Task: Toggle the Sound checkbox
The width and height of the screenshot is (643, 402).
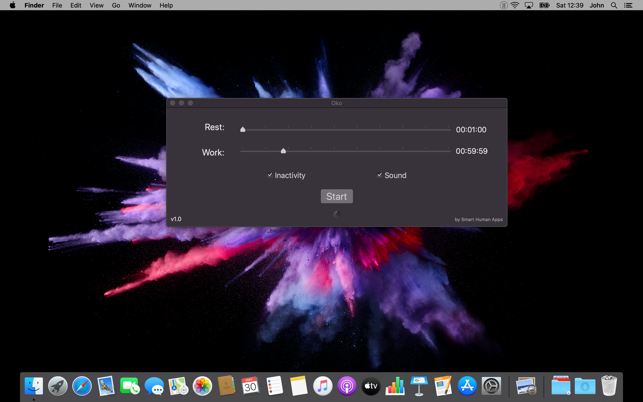Action: coord(379,175)
